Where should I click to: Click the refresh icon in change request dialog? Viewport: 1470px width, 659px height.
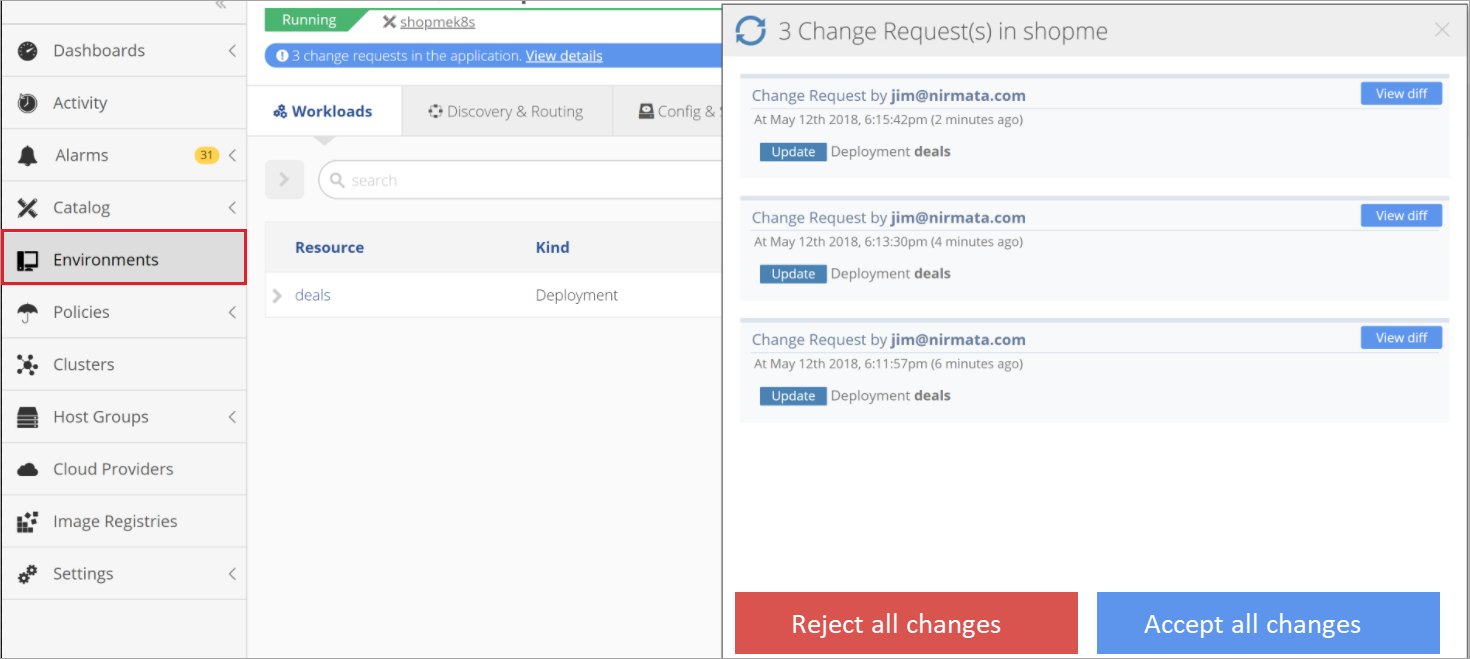click(750, 31)
